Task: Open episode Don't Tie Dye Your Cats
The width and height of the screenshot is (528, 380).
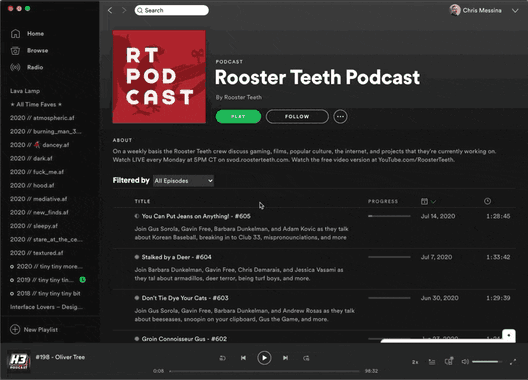Action: click(185, 298)
